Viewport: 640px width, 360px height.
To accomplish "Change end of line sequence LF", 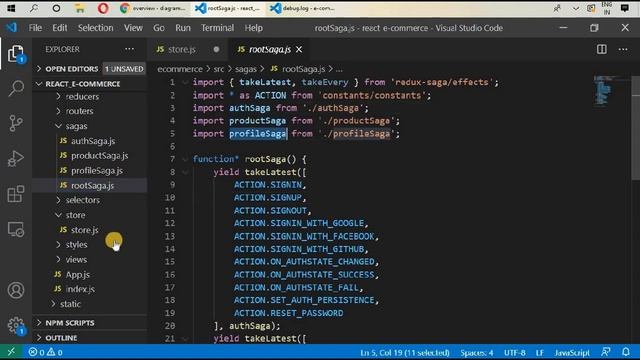I will (540, 352).
